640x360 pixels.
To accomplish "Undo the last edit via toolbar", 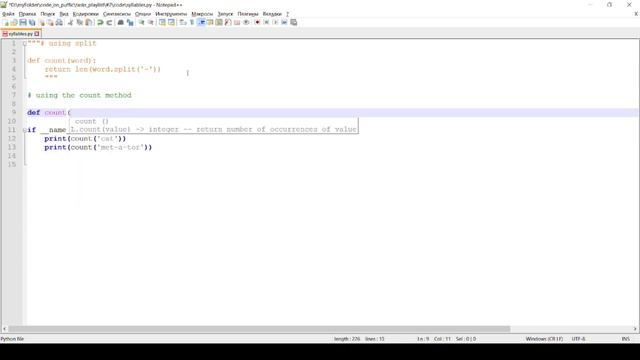I will point(100,22).
